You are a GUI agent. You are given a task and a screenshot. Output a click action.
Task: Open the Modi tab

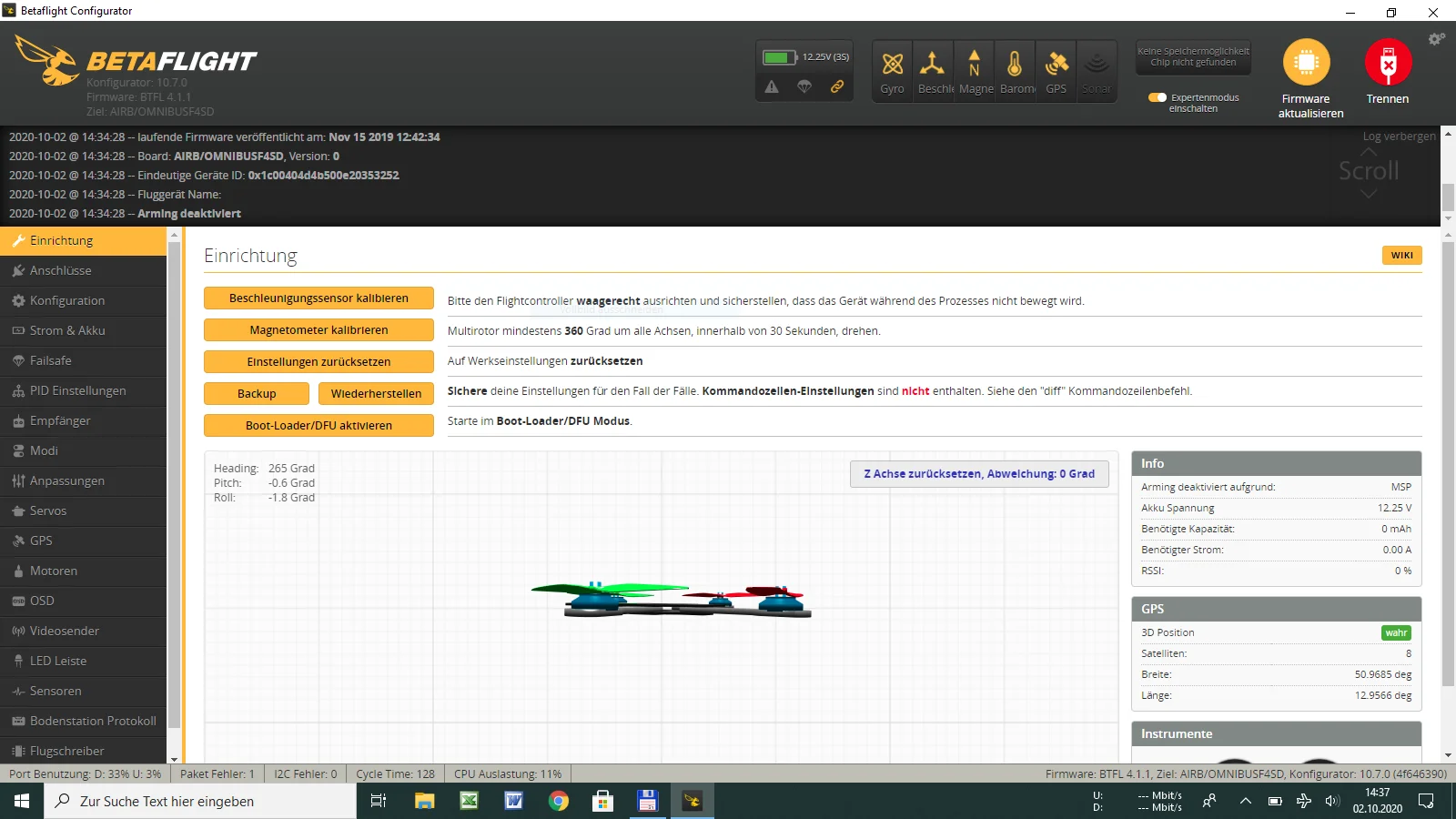click(83, 450)
